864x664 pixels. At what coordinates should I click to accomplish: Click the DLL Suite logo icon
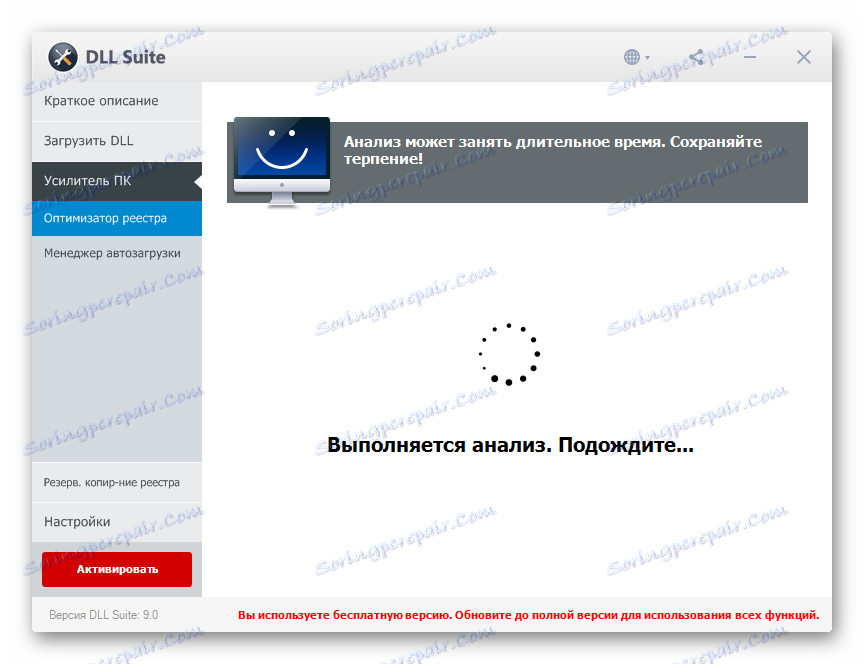(62, 57)
